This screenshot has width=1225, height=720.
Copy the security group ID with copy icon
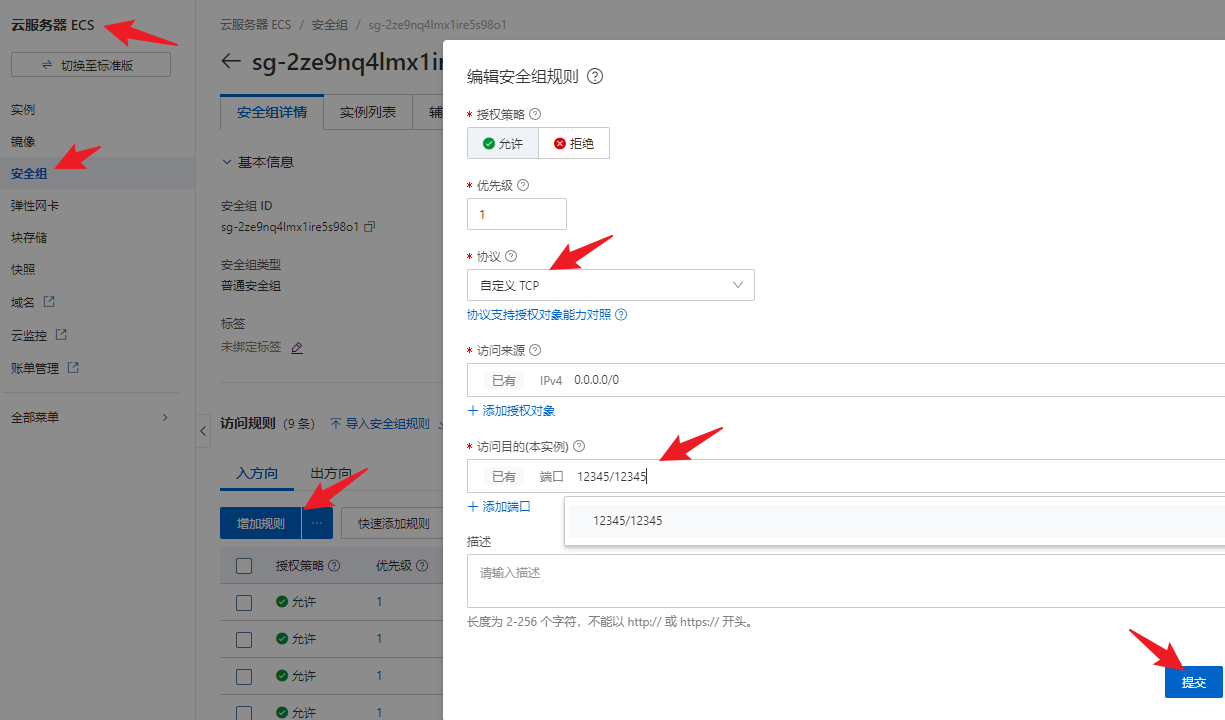(x=370, y=227)
